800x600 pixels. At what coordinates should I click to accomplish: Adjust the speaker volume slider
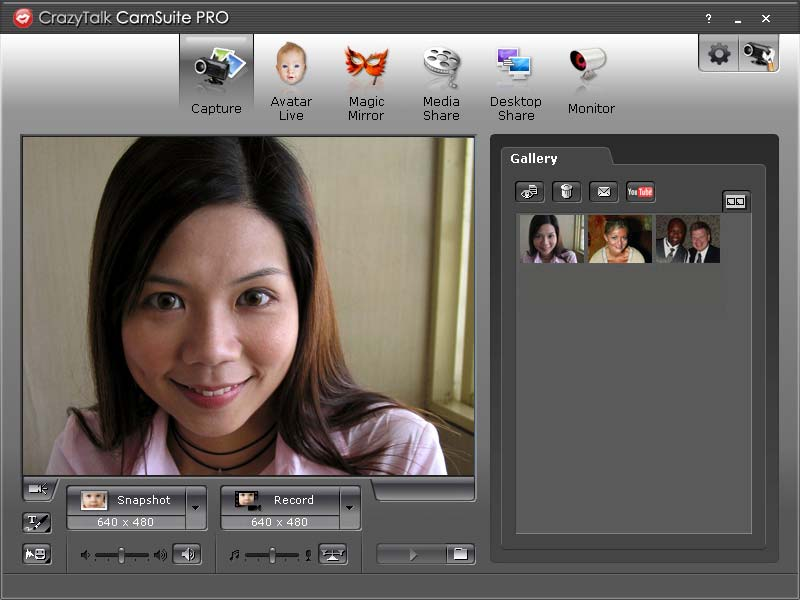tap(121, 555)
